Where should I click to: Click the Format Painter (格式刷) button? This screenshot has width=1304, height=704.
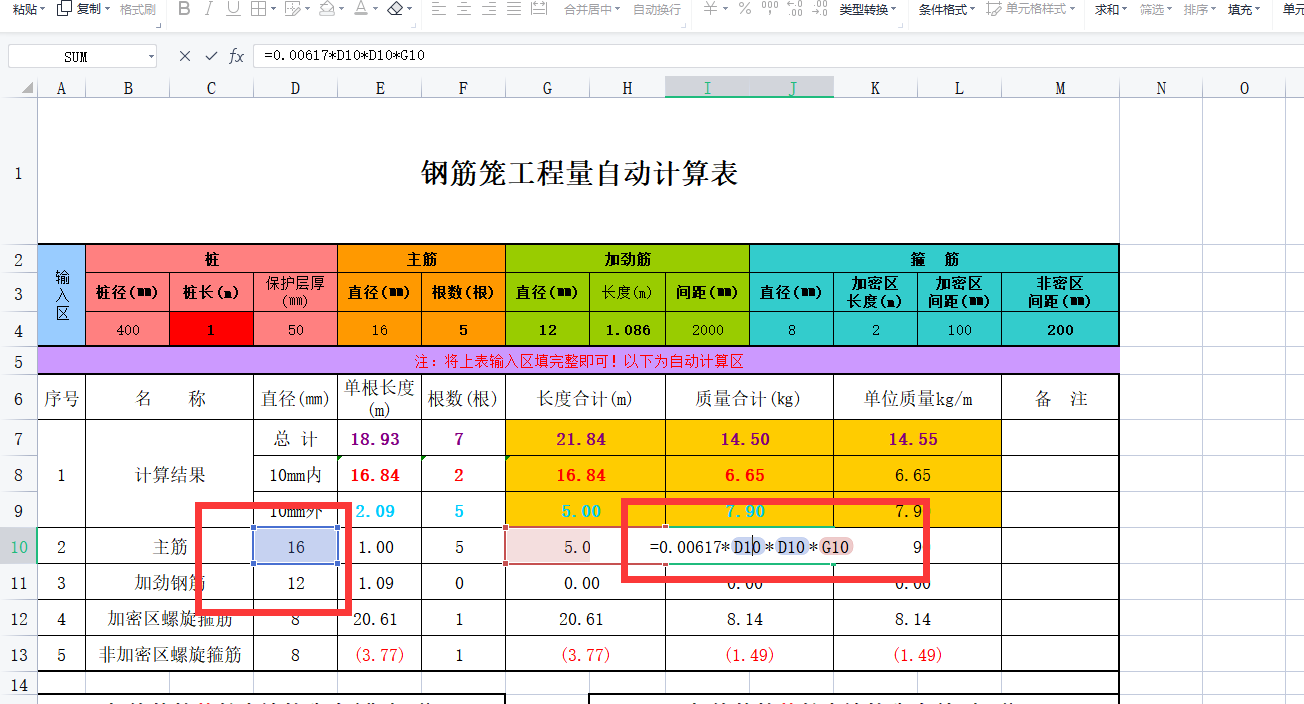137,9
